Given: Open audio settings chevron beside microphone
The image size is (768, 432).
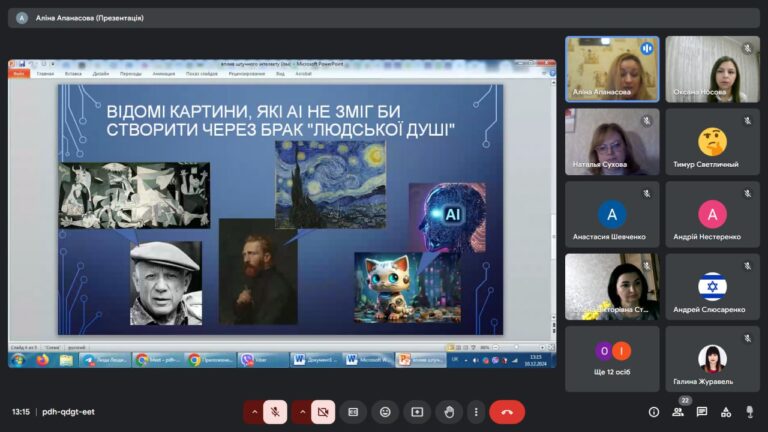Looking at the screenshot, I should [254, 412].
